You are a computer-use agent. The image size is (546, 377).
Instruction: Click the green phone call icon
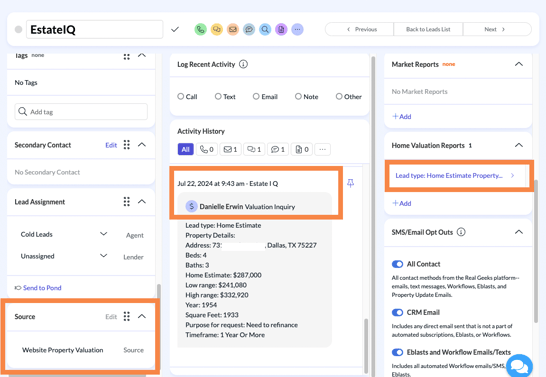coord(200,30)
